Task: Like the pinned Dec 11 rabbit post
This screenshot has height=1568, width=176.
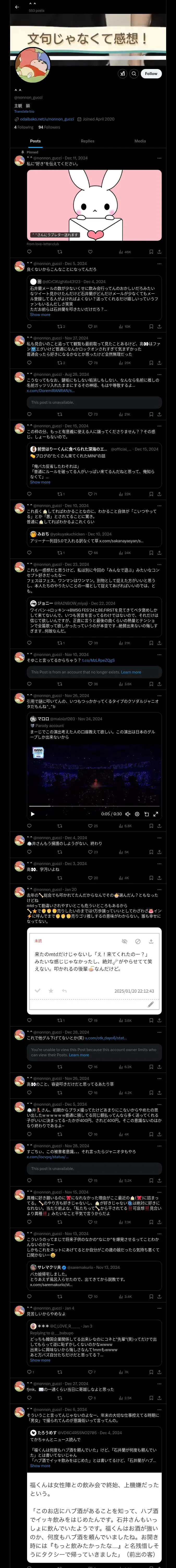Action: pyautogui.click(x=90, y=251)
